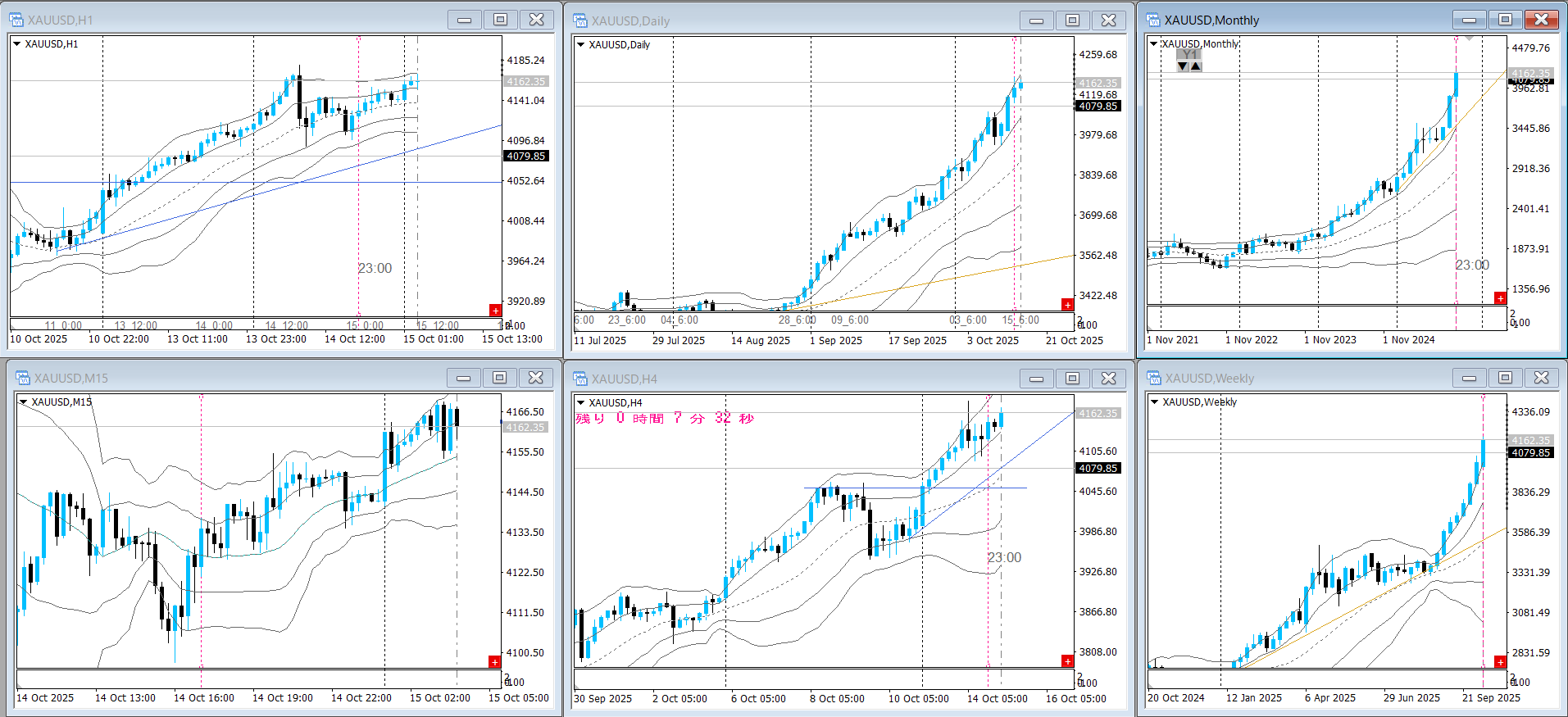Open the triangle menu beside XAUUSD,M15 label
This screenshot has width=1568, height=717.
pyautogui.click(x=24, y=402)
